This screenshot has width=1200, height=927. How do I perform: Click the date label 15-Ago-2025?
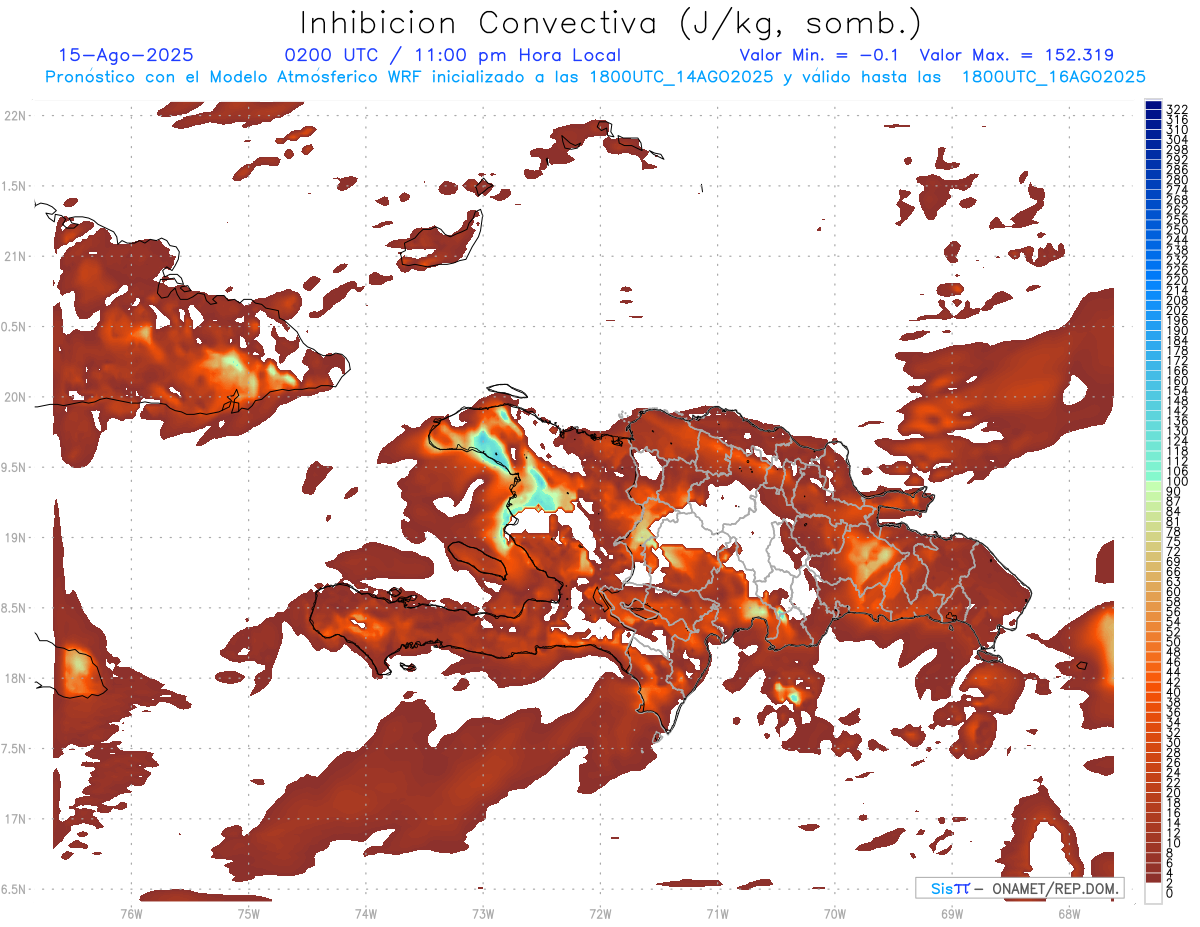126,55
